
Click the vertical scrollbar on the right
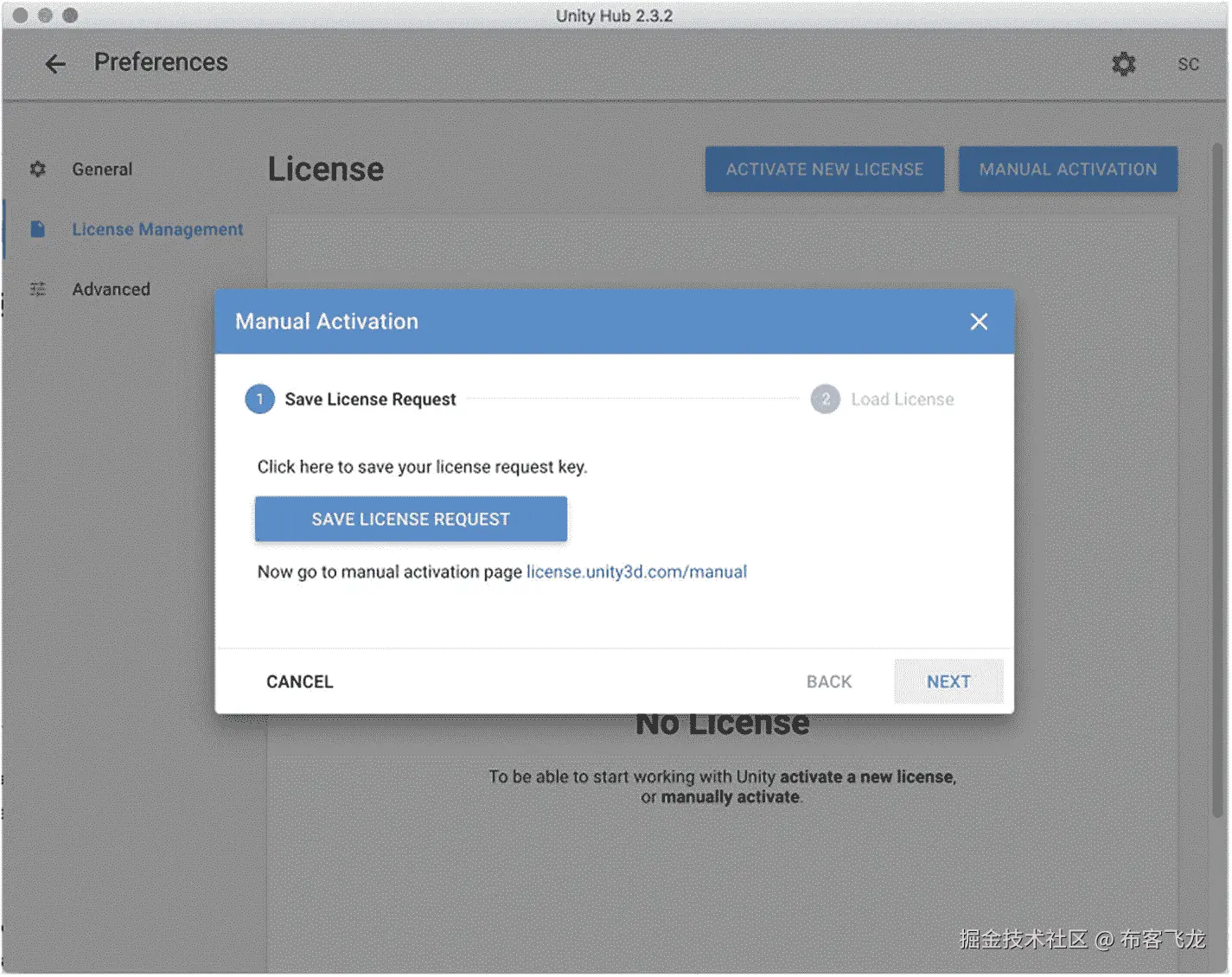pos(1217,480)
